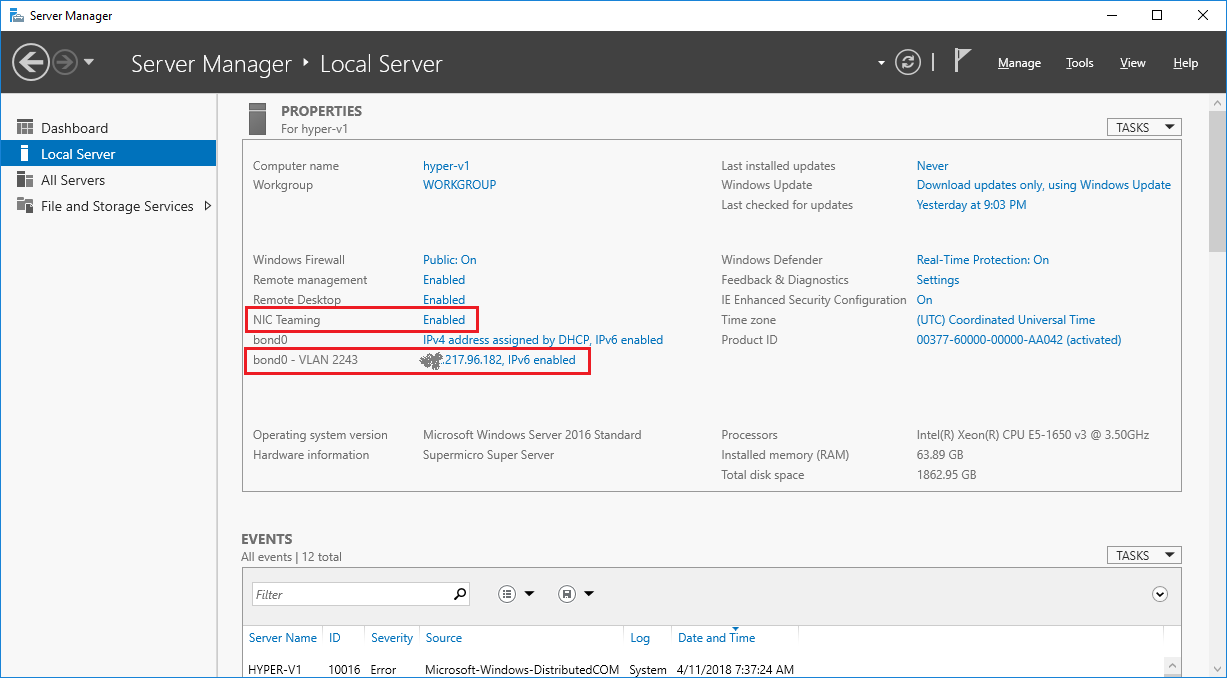Open Windows Firewall Public: On link
The width and height of the screenshot is (1227, 678).
pos(449,260)
